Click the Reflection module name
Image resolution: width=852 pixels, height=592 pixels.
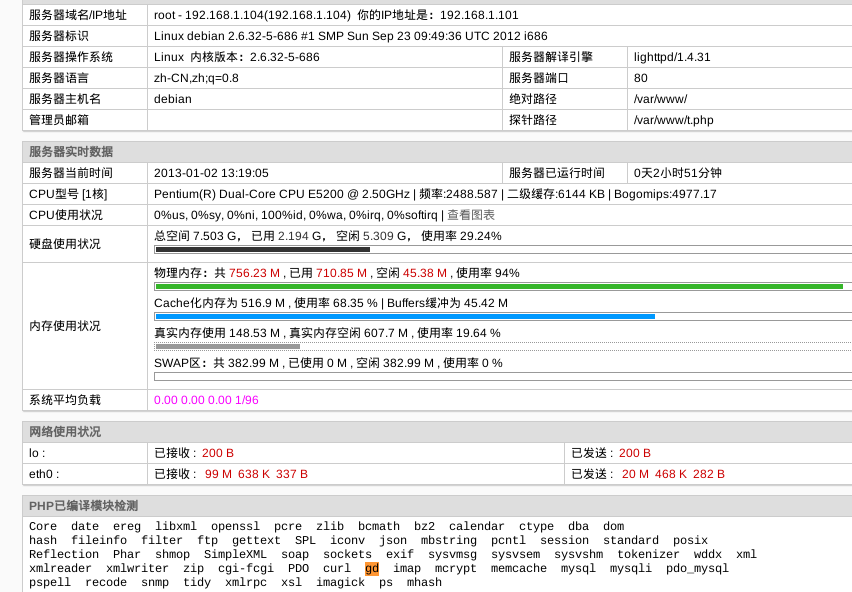[64, 555]
